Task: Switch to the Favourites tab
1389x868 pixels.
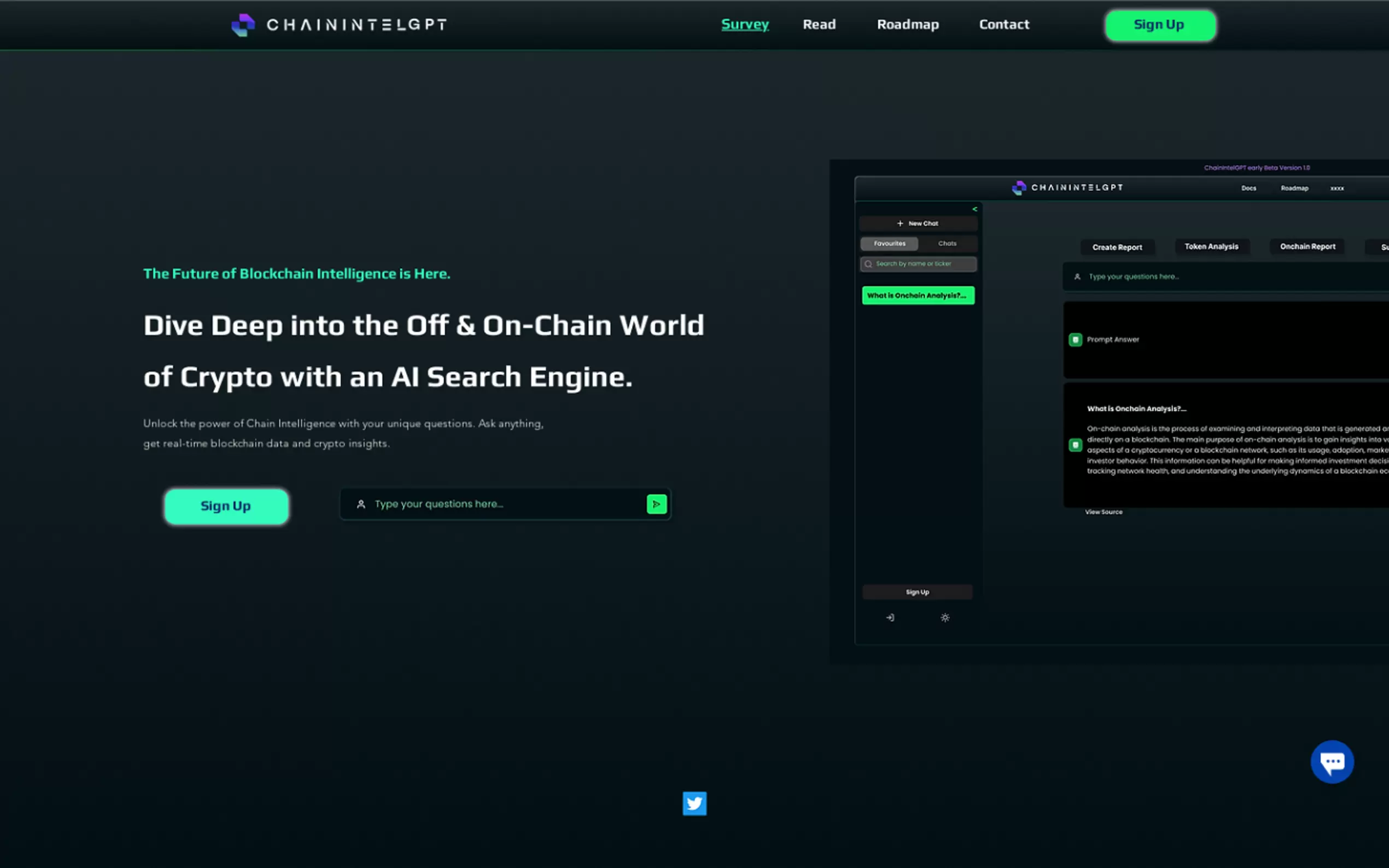Action: [x=889, y=243]
